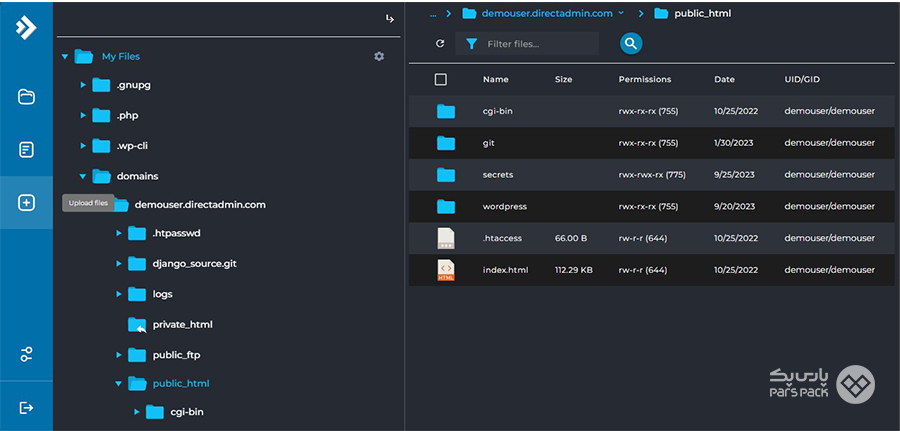This screenshot has width=900, height=431.
Task: Click the index.html HTML file icon
Action: 446,270
